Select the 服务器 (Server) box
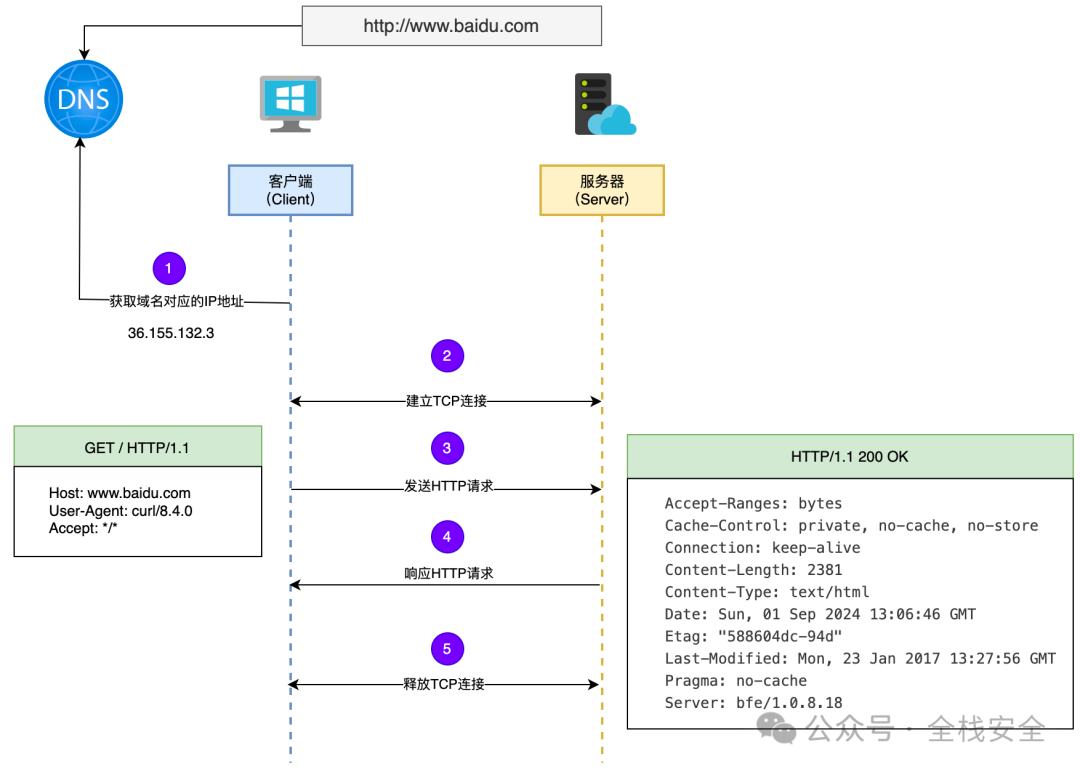 coord(602,190)
